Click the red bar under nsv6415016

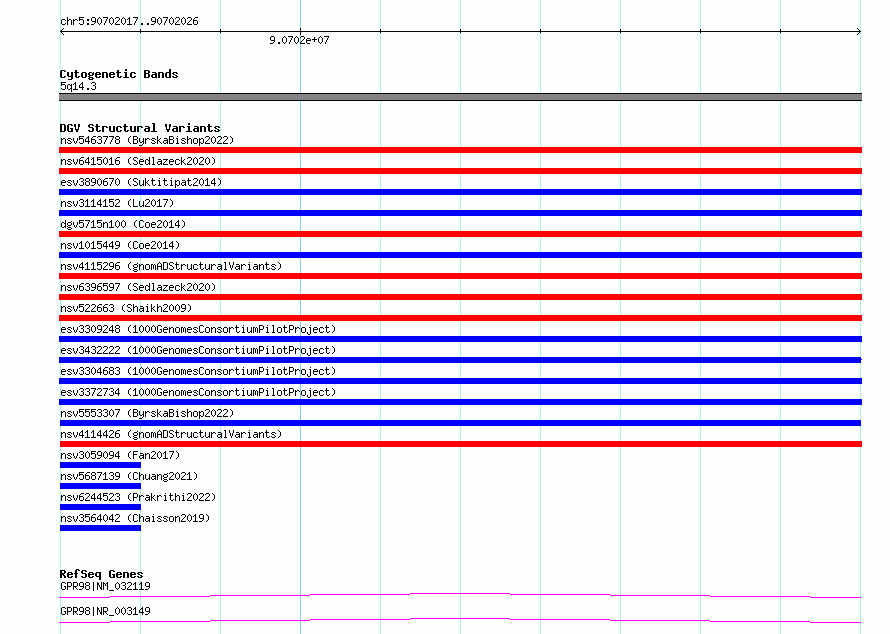coord(460,171)
